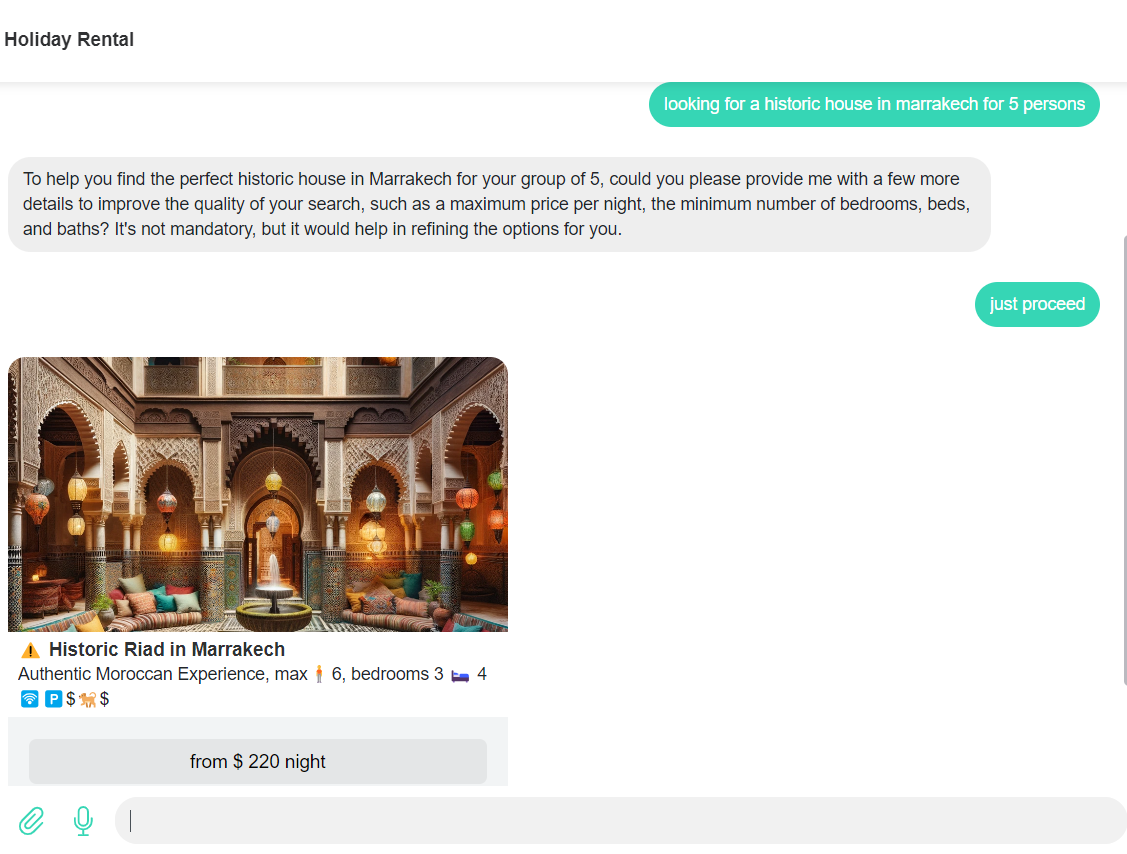Viewport: 1127px width, 854px height.
Task: Click the dollar sign after the parking icon
Action: click(x=71, y=699)
